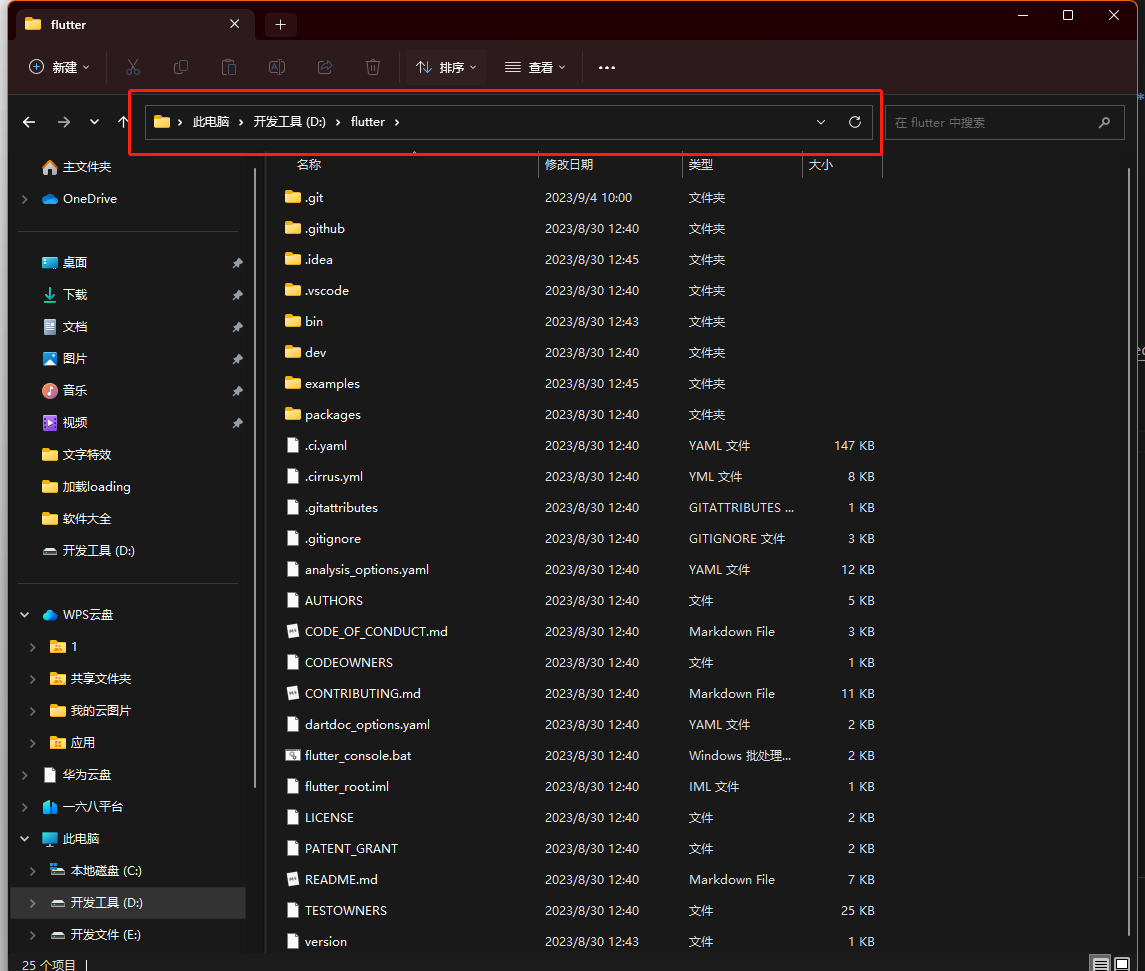Click the Rename icon in toolbar
This screenshot has width=1145, height=971.
277,67
